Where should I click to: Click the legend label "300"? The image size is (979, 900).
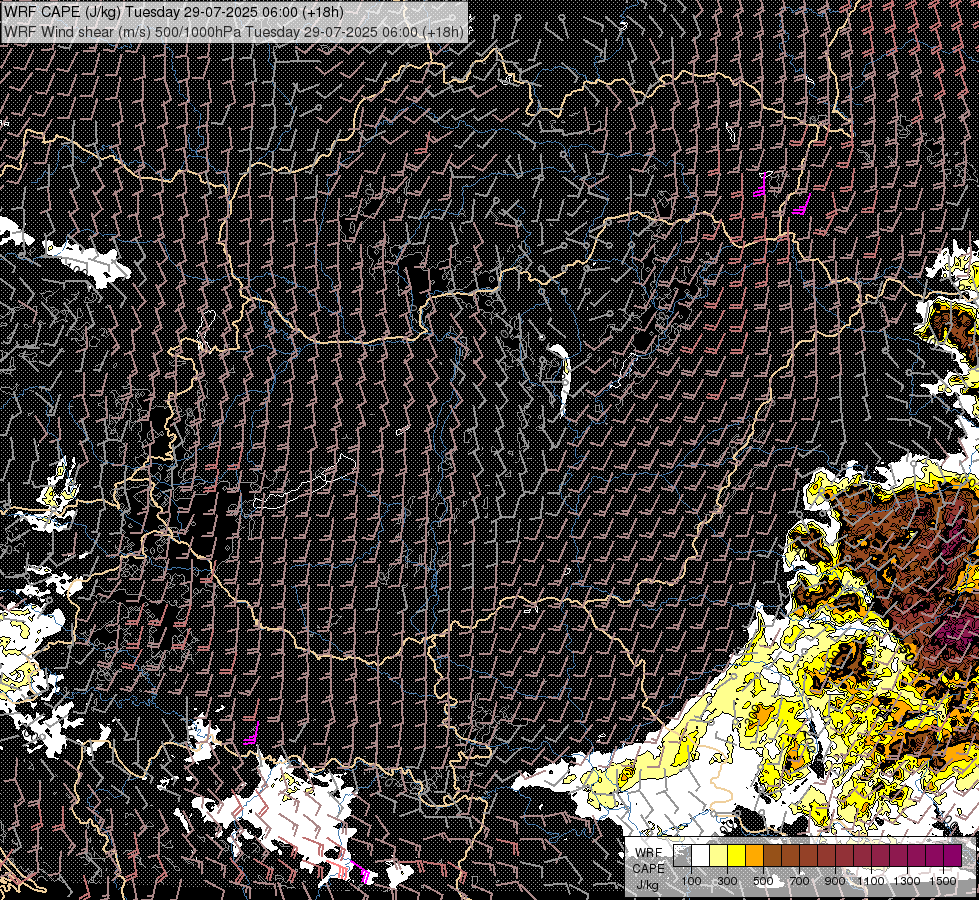coord(727,881)
